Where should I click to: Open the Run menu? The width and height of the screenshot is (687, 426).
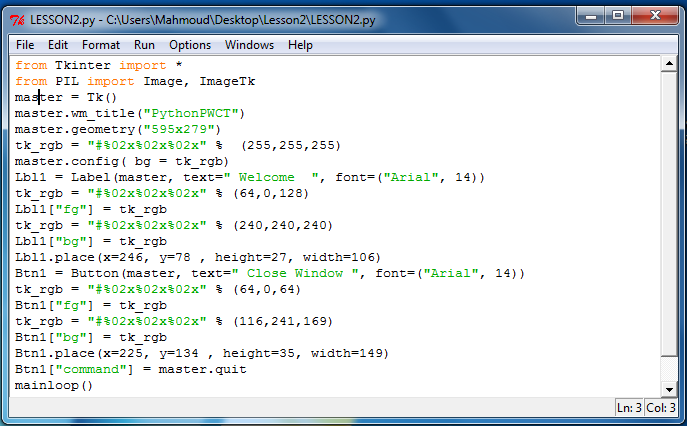(144, 45)
